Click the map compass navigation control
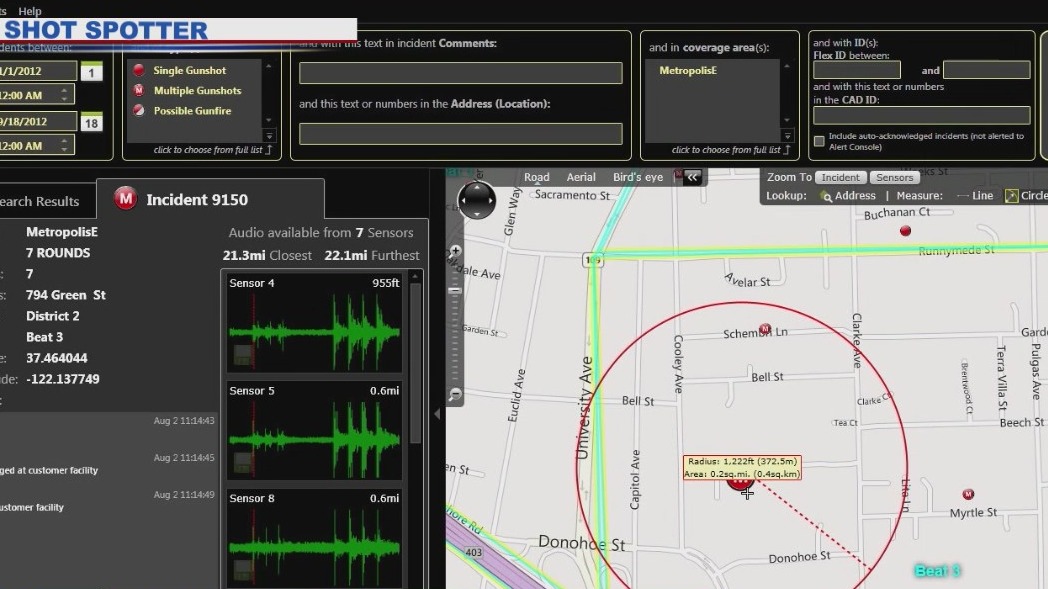Viewport: 1048px width, 589px height. (477, 200)
